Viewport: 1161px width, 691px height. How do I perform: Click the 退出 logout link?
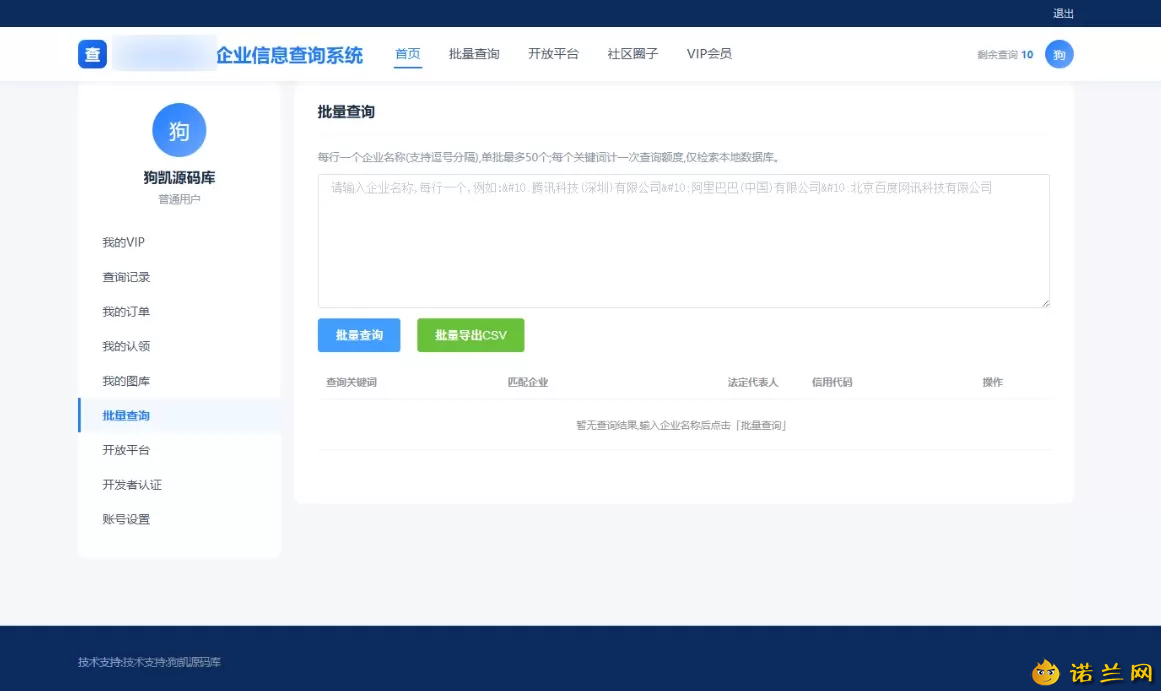point(1063,13)
